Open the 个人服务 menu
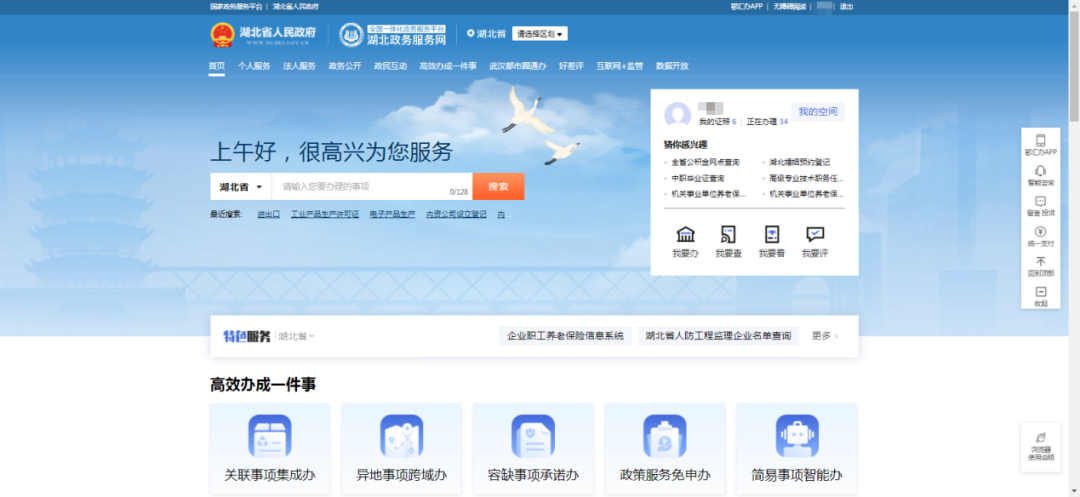 [254, 66]
